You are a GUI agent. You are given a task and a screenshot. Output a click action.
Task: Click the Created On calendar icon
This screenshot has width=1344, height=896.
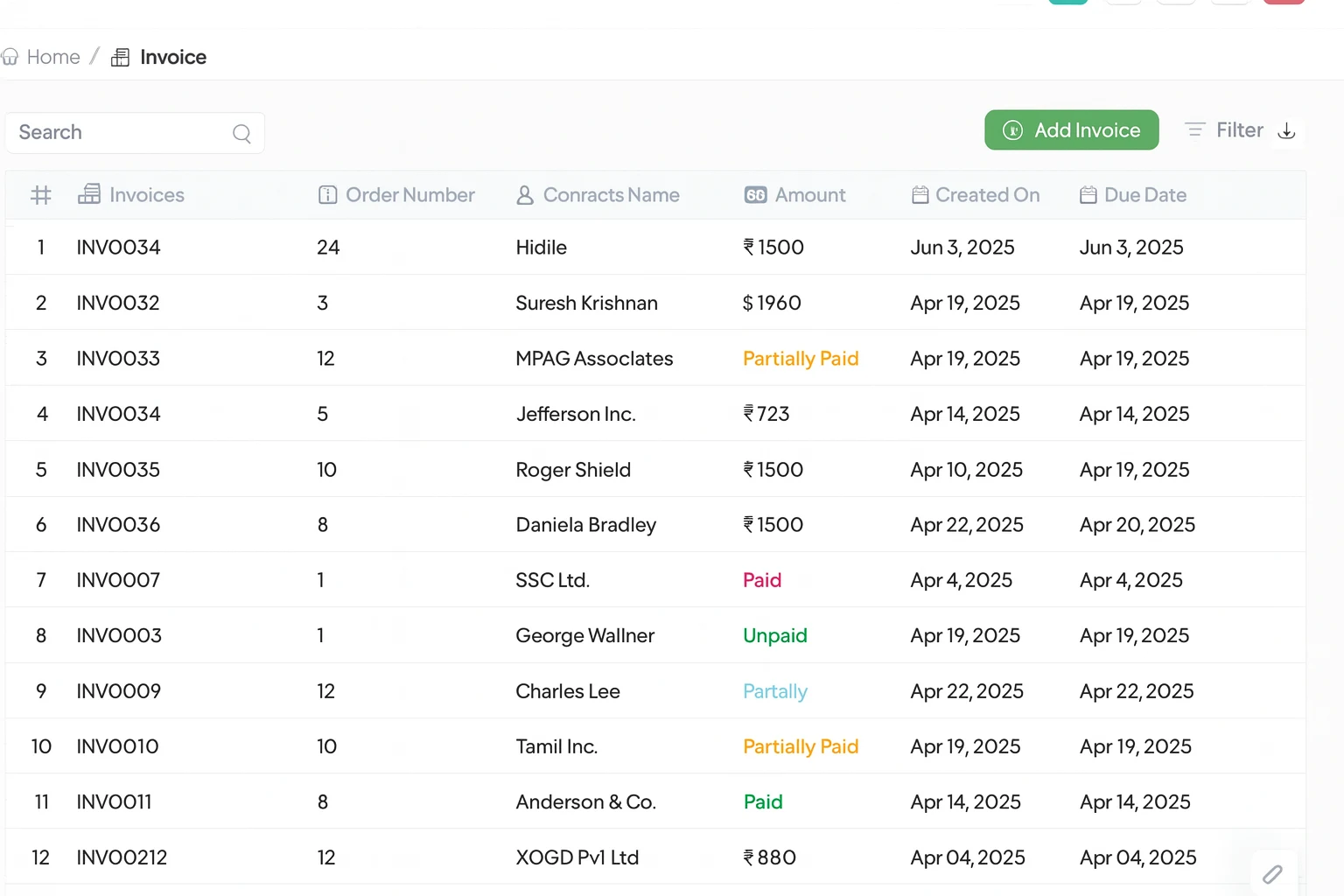(920, 195)
